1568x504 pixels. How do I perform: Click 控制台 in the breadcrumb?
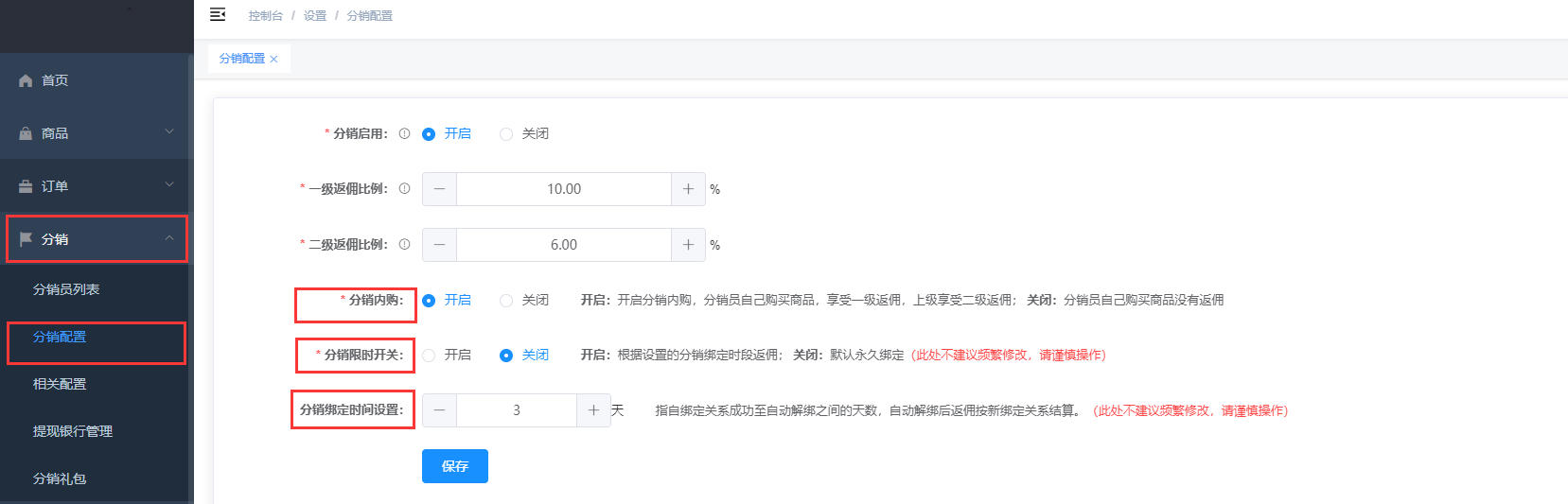pos(265,16)
